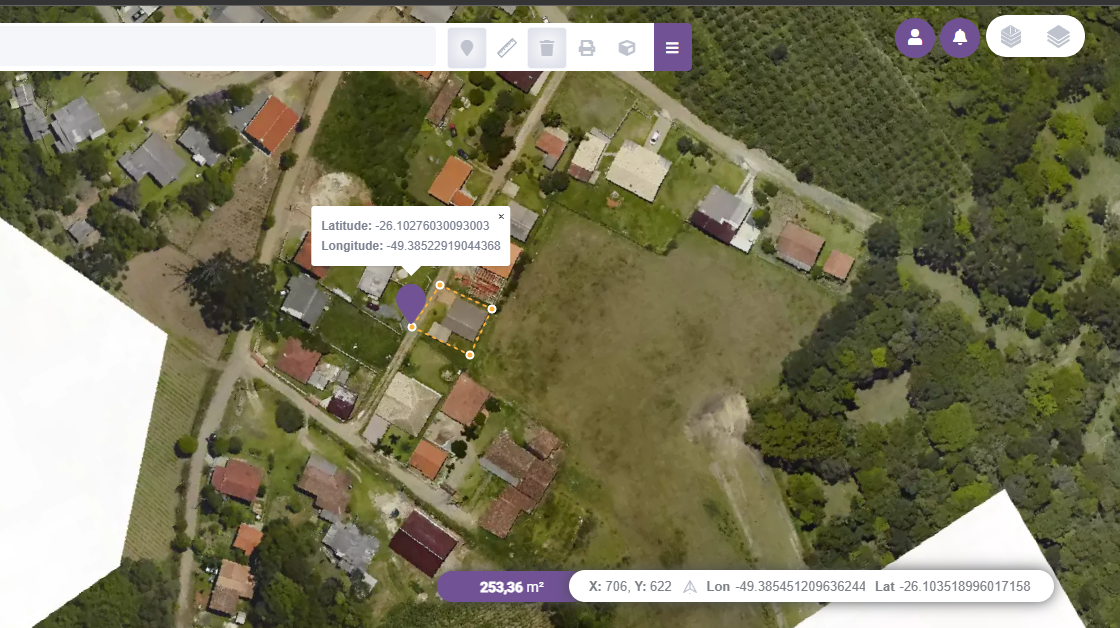This screenshot has height=628, width=1120.
Task: Select the right stacked layers icon
Action: click(1058, 36)
